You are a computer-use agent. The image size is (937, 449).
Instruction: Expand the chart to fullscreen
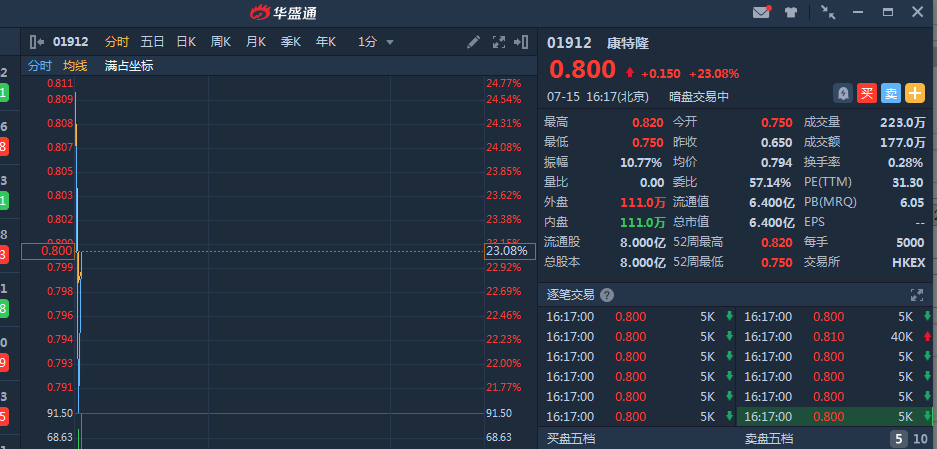(x=499, y=42)
